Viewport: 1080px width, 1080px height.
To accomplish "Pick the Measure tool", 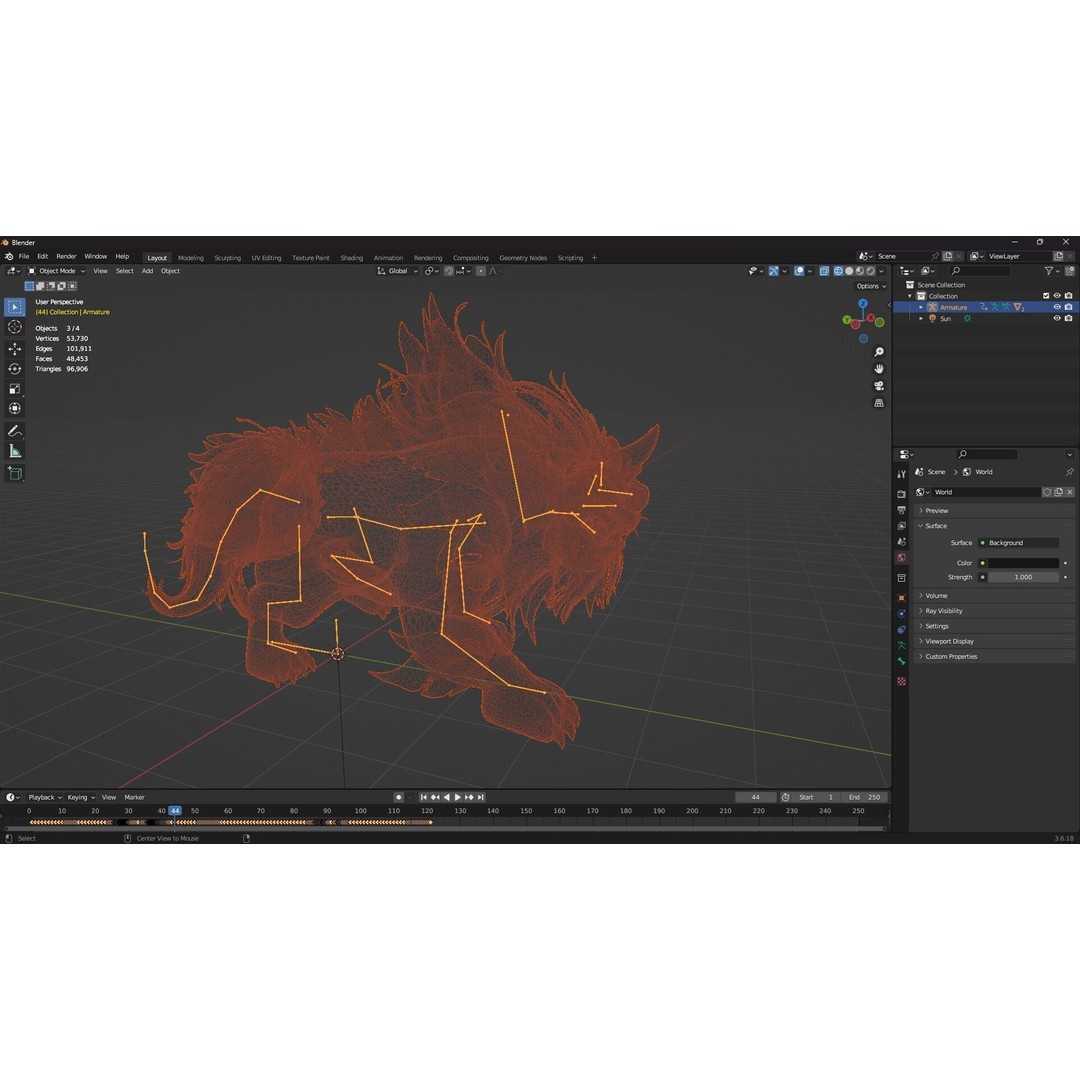I will click(14, 451).
